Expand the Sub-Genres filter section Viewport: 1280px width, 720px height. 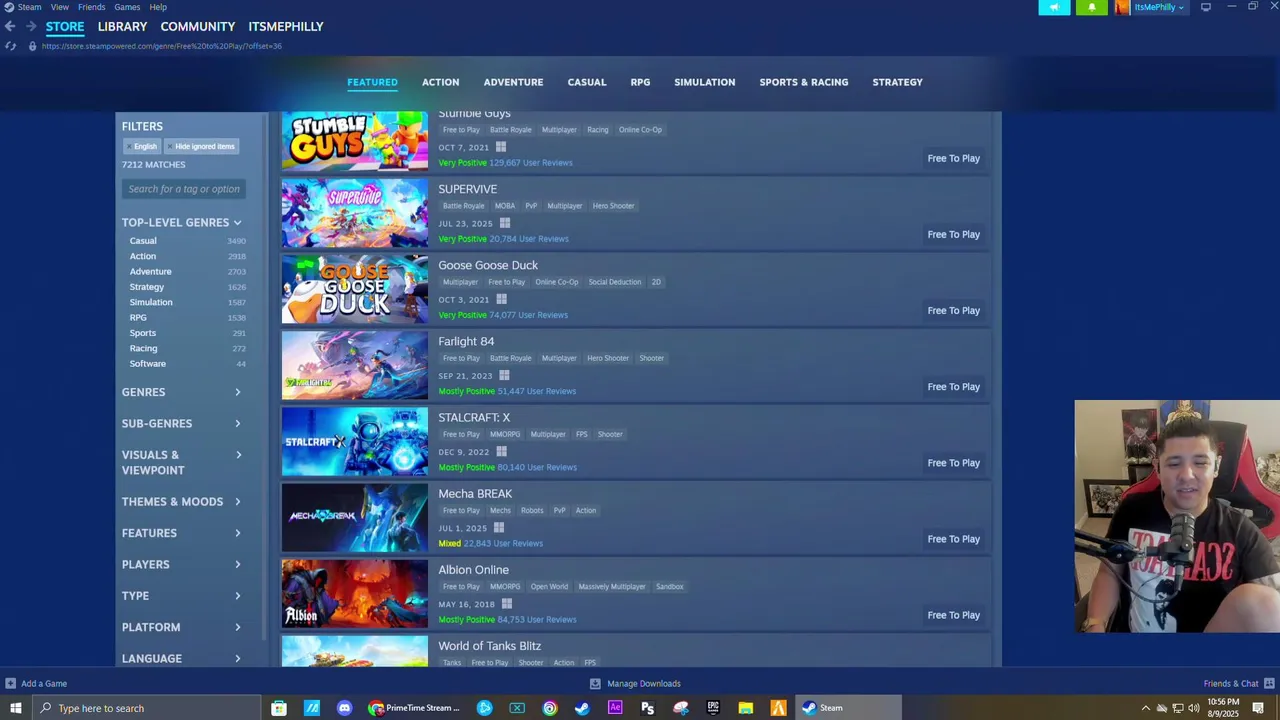click(x=182, y=424)
